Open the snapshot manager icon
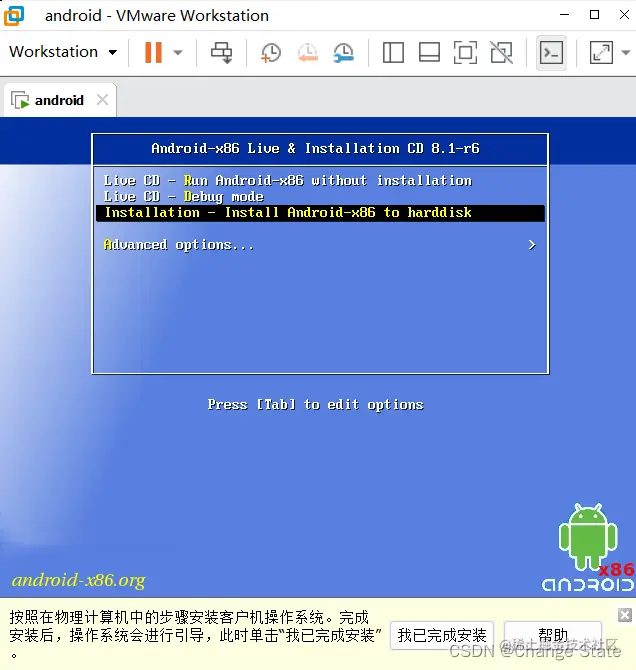 (x=344, y=53)
